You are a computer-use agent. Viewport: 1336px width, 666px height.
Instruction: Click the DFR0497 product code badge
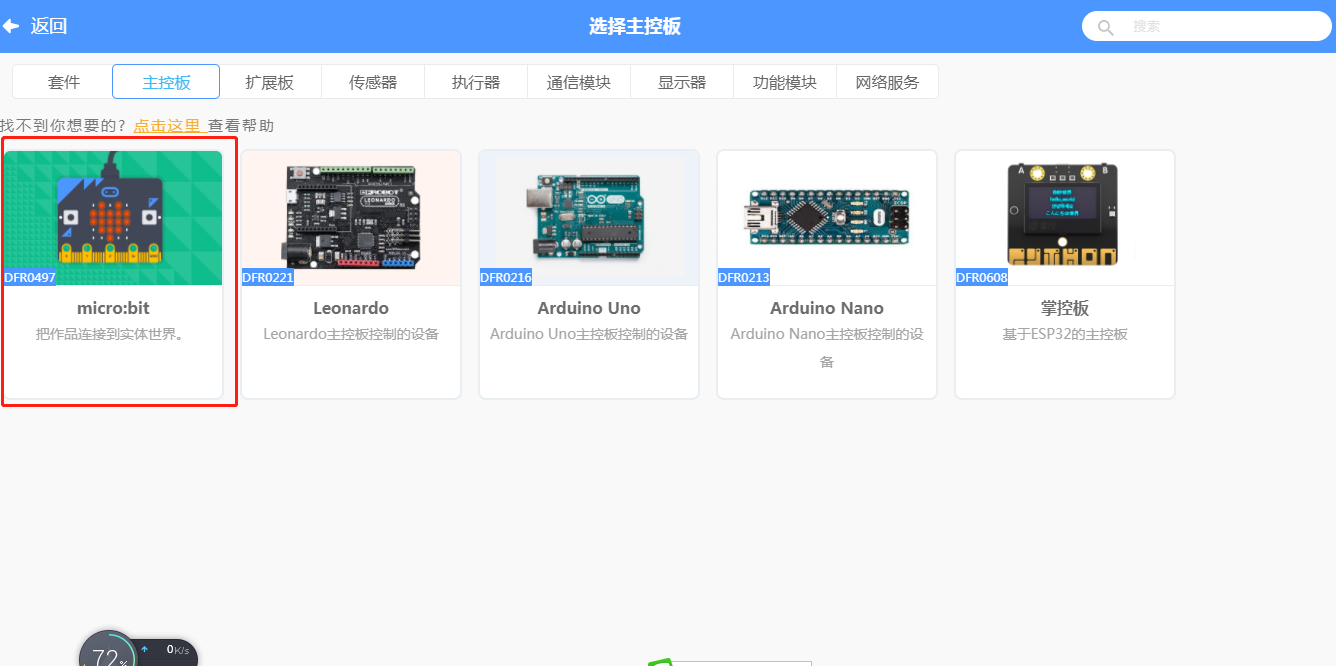coord(30,277)
